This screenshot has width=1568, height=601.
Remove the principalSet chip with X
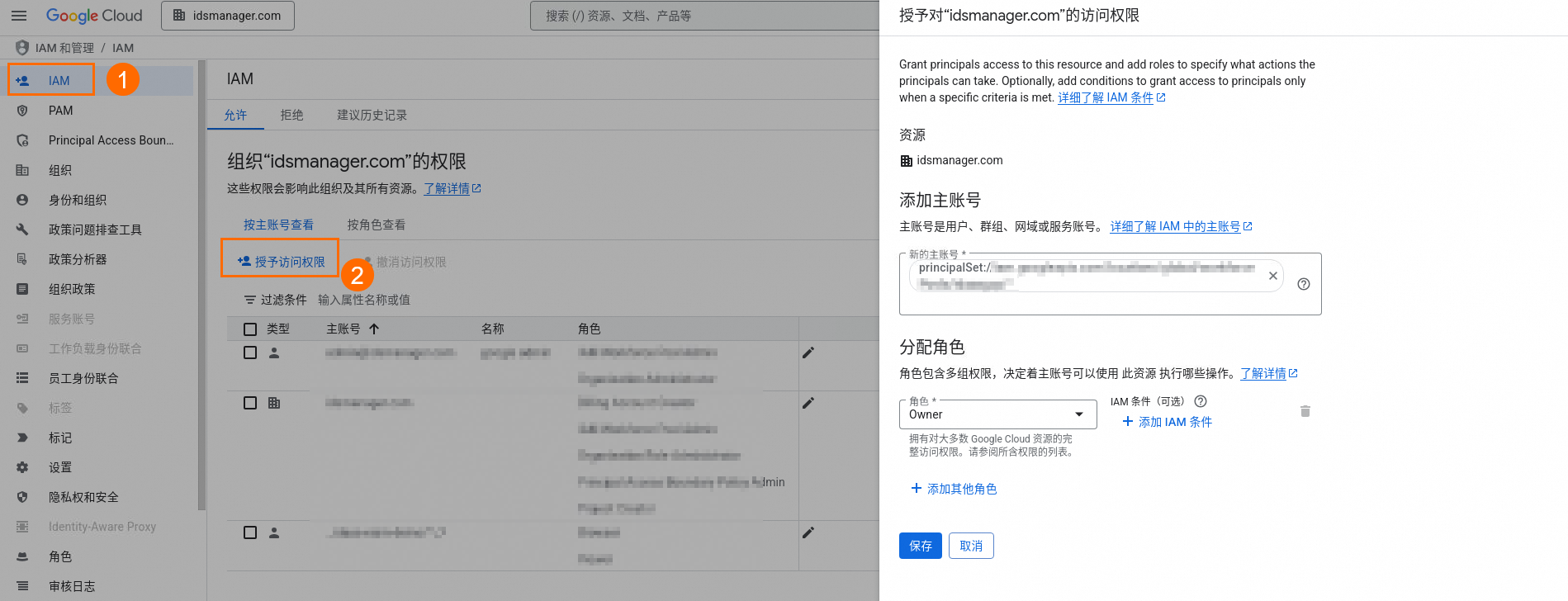(x=1273, y=276)
